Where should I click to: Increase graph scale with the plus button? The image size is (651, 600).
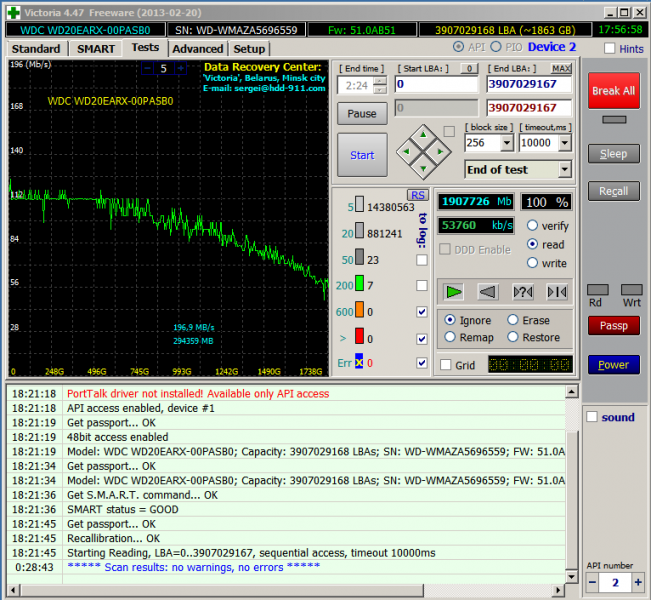tap(181, 69)
